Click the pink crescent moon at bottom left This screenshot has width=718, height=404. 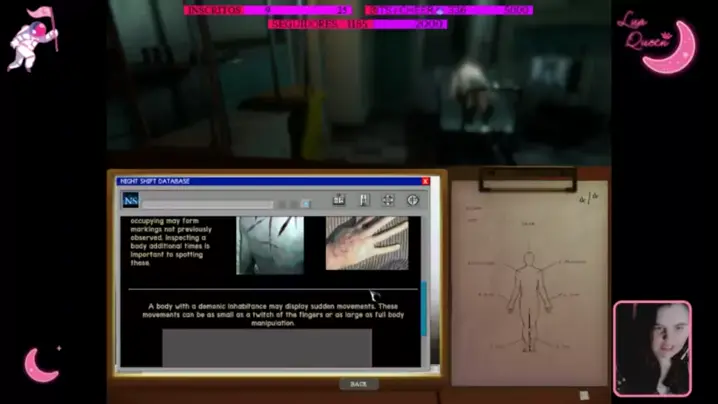(x=41, y=364)
